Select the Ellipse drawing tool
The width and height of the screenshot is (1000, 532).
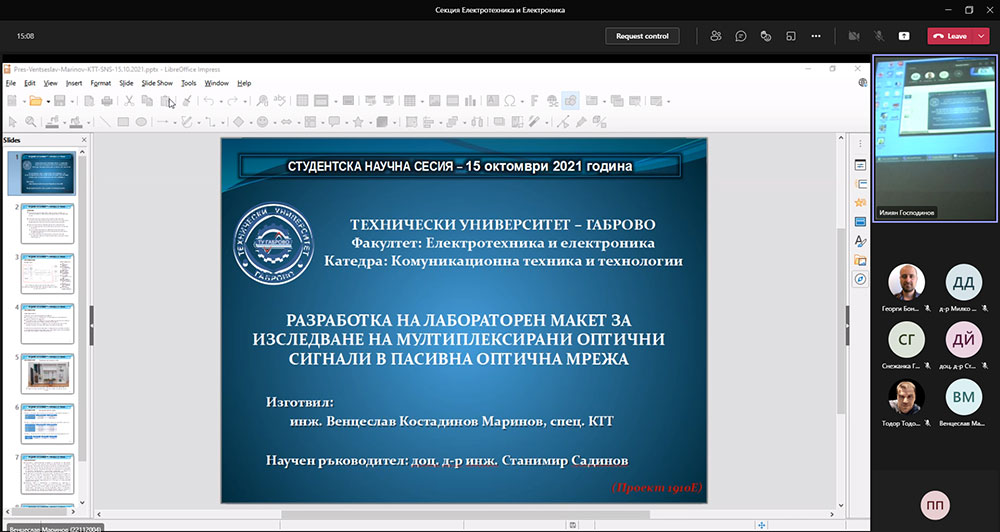[x=142, y=121]
